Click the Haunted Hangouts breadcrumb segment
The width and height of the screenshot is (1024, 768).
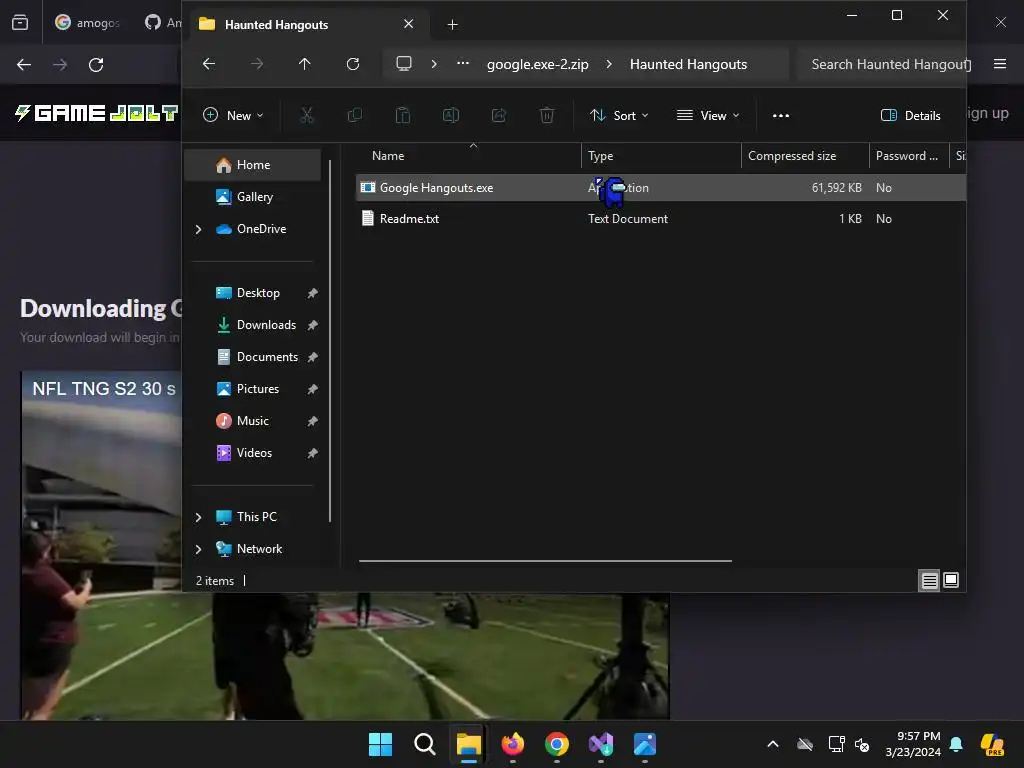(688, 64)
